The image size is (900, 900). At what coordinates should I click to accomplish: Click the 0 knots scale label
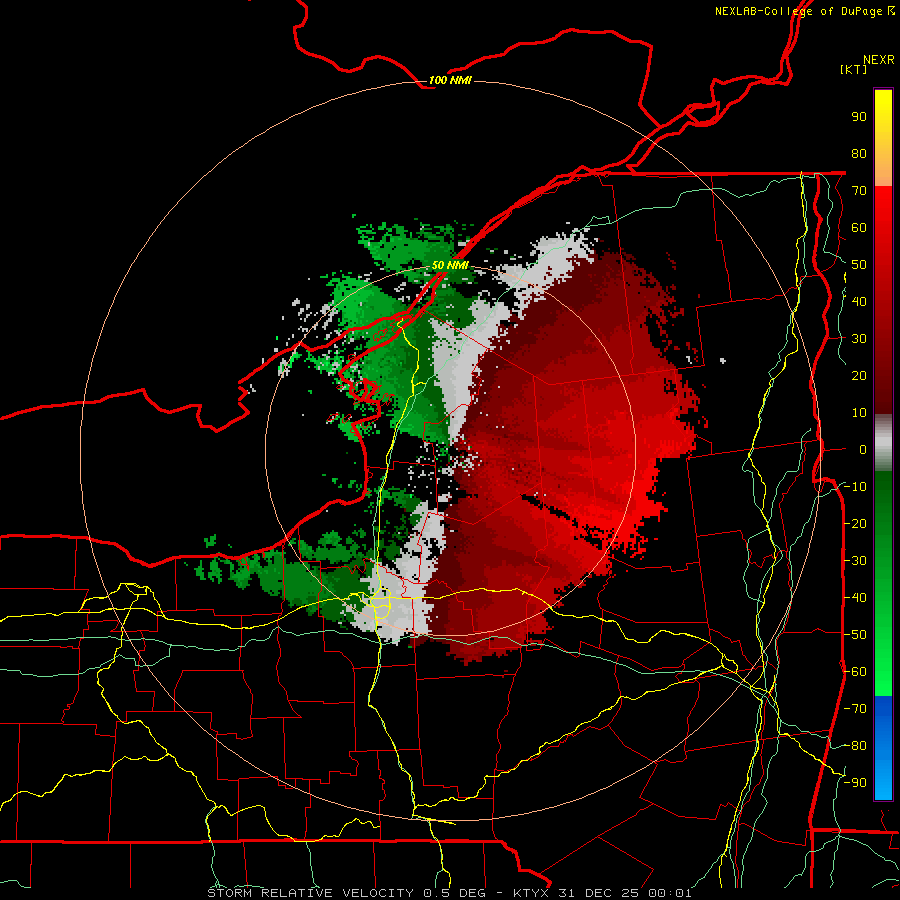863,449
